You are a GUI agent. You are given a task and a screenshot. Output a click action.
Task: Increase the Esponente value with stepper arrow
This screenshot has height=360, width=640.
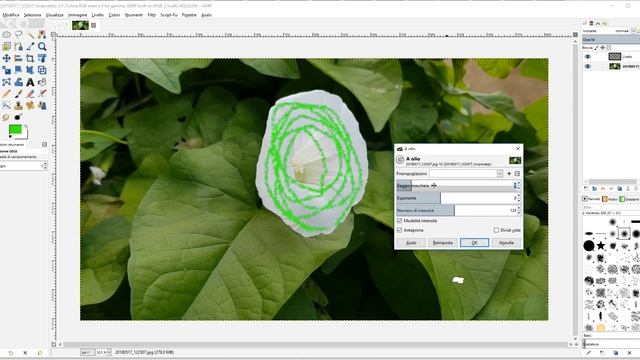click(x=519, y=196)
